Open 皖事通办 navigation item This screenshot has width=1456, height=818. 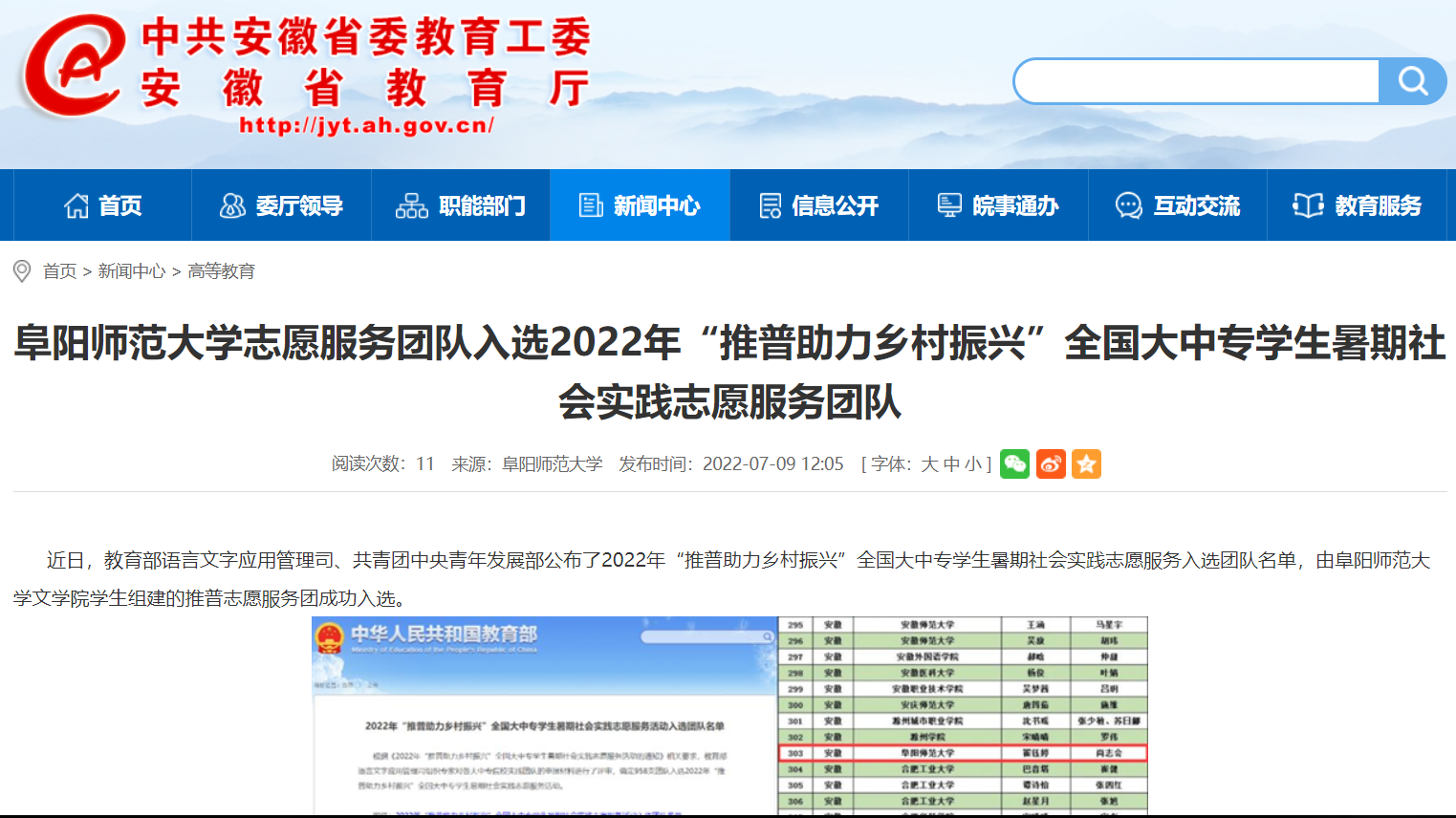[998, 205]
